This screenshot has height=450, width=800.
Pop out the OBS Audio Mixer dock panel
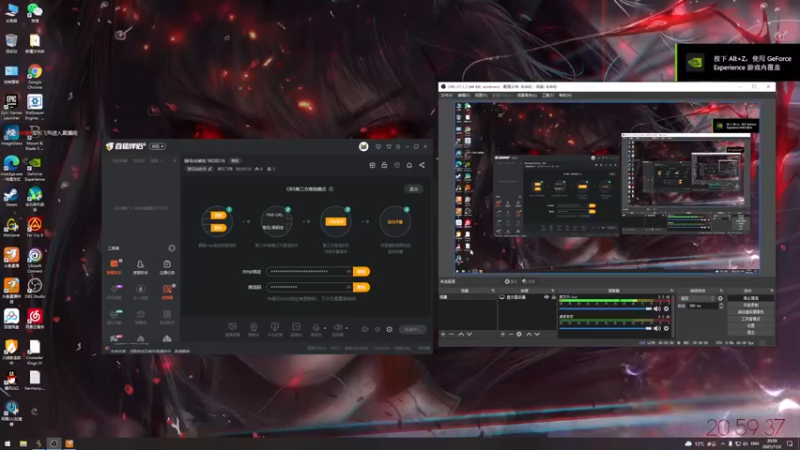(x=671, y=291)
